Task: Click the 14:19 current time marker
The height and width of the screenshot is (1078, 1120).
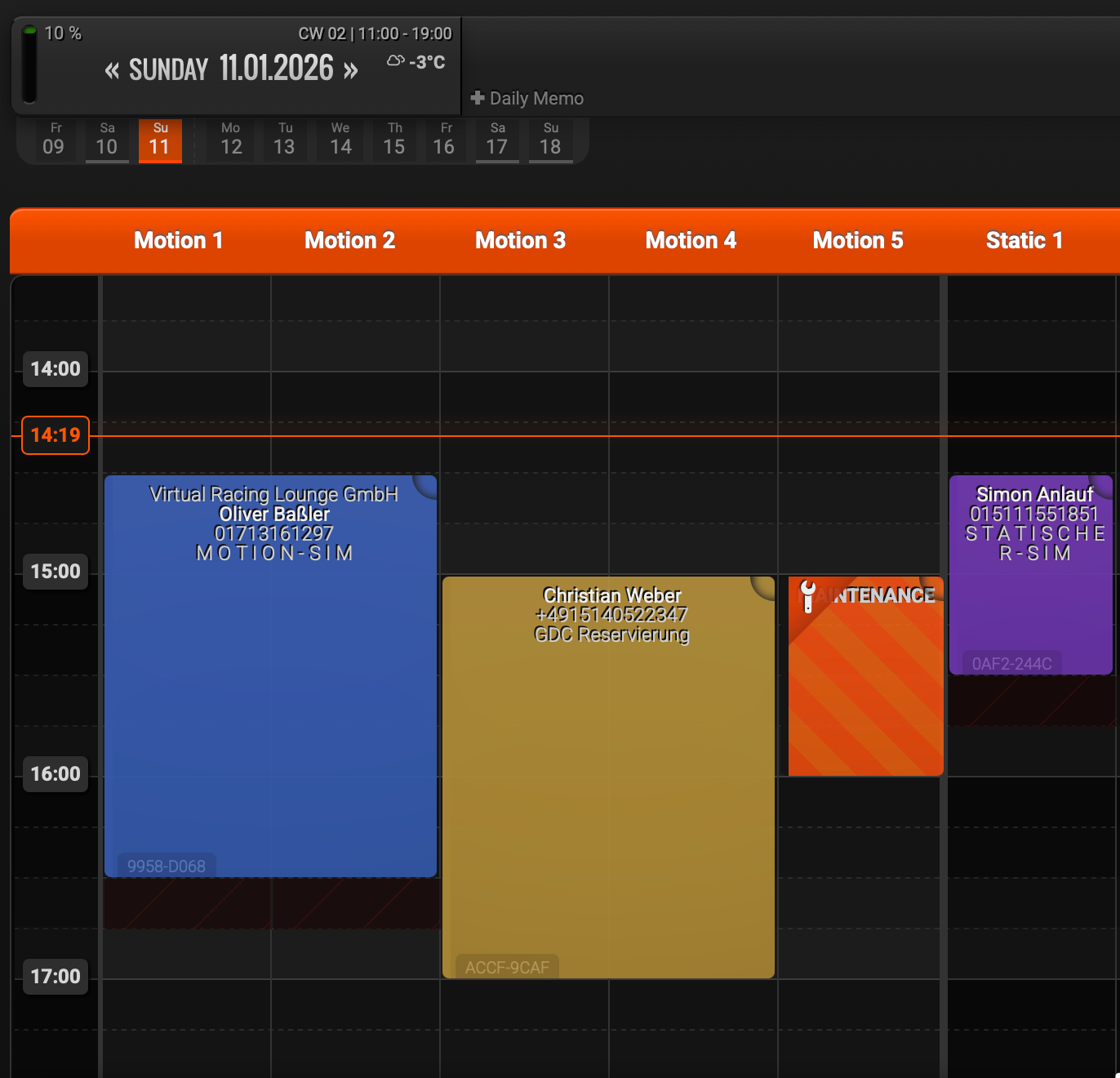Action: click(x=56, y=435)
